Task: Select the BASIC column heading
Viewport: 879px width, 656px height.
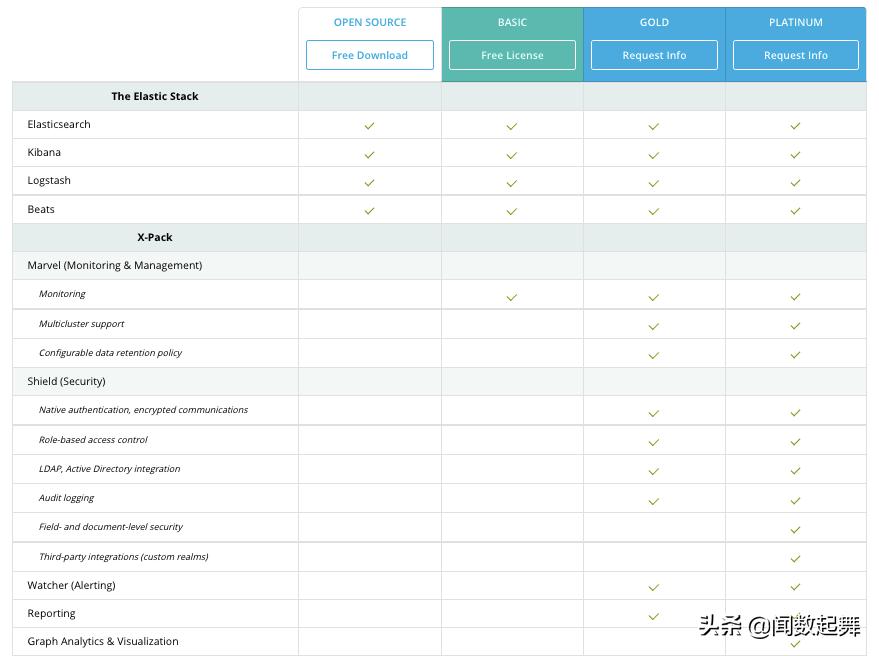Action: point(512,22)
